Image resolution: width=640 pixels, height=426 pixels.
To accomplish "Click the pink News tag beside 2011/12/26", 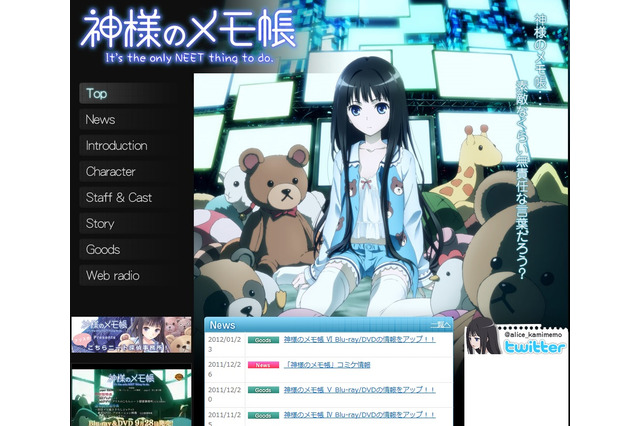I will point(263,365).
